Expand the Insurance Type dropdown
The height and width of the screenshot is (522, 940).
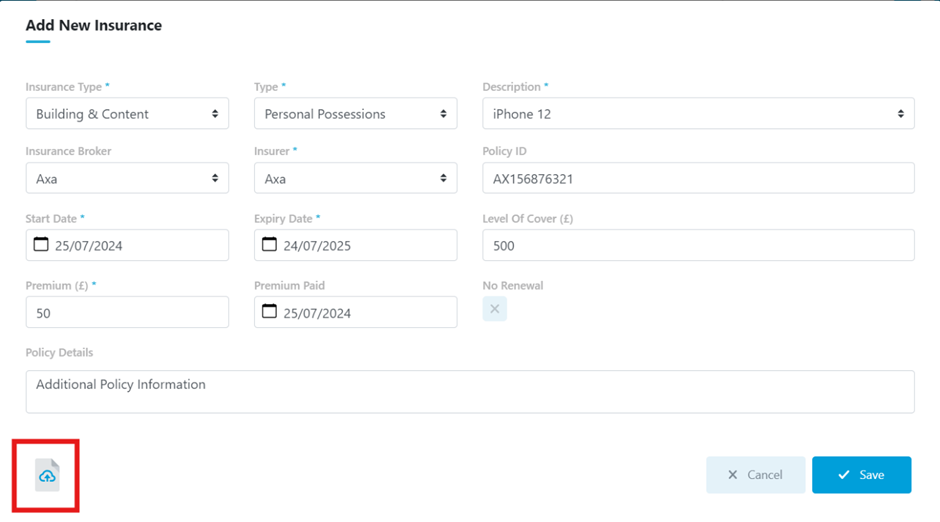[127, 113]
